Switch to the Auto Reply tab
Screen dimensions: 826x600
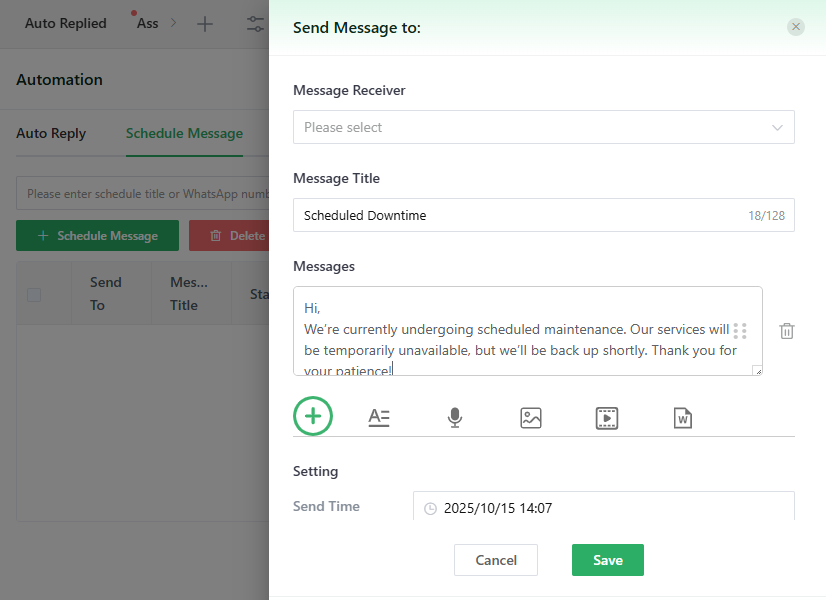pos(51,133)
